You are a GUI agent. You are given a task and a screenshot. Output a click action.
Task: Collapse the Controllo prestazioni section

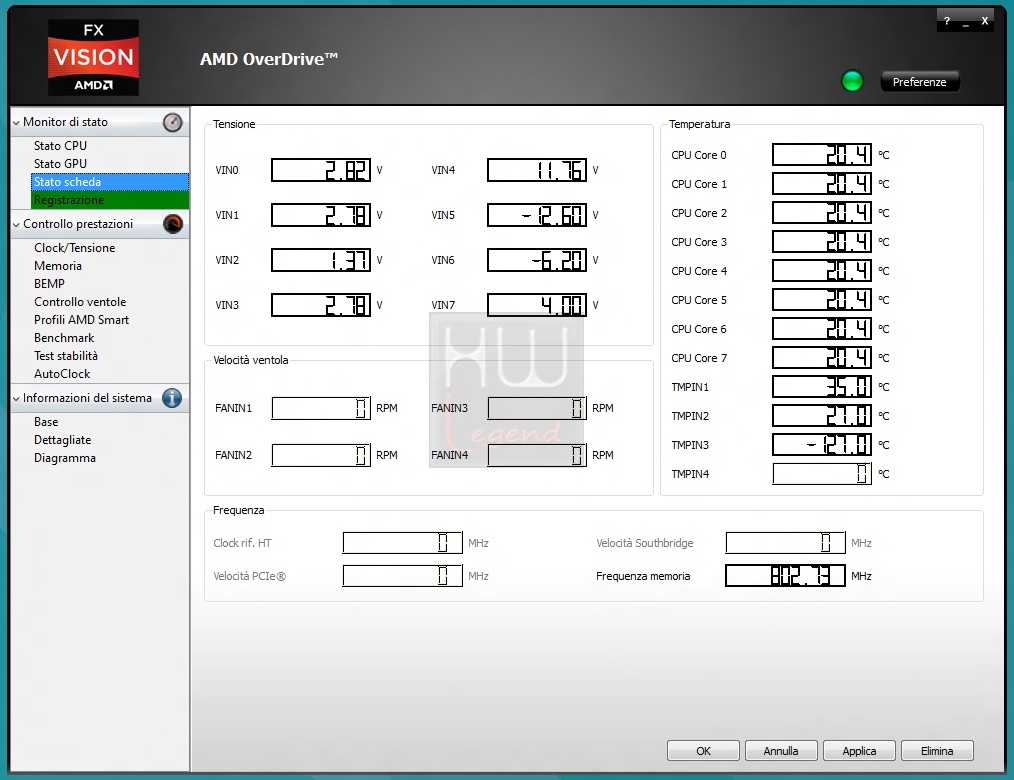click(16, 224)
